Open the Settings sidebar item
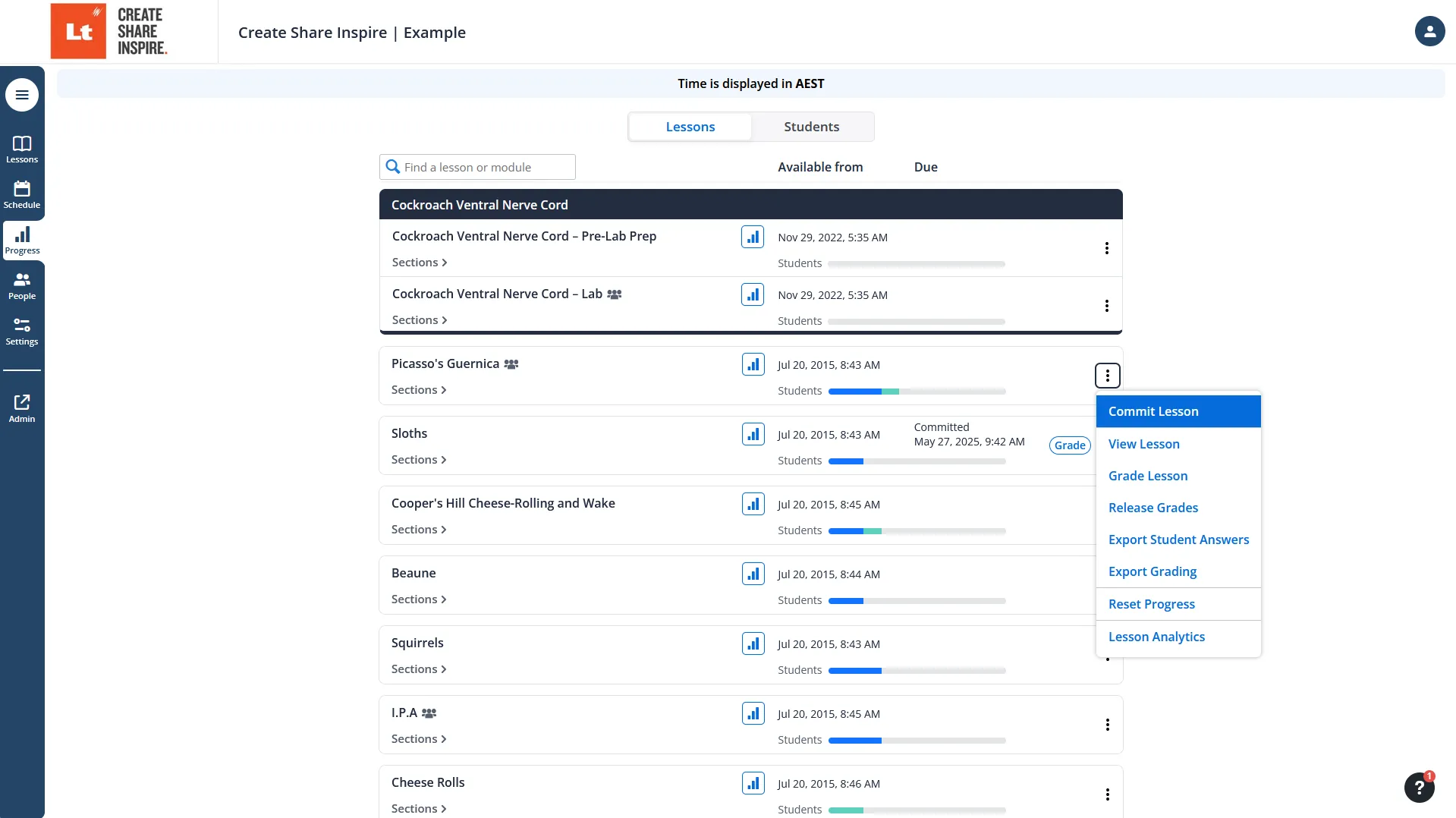Viewport: 1456px width, 818px height. tap(22, 332)
